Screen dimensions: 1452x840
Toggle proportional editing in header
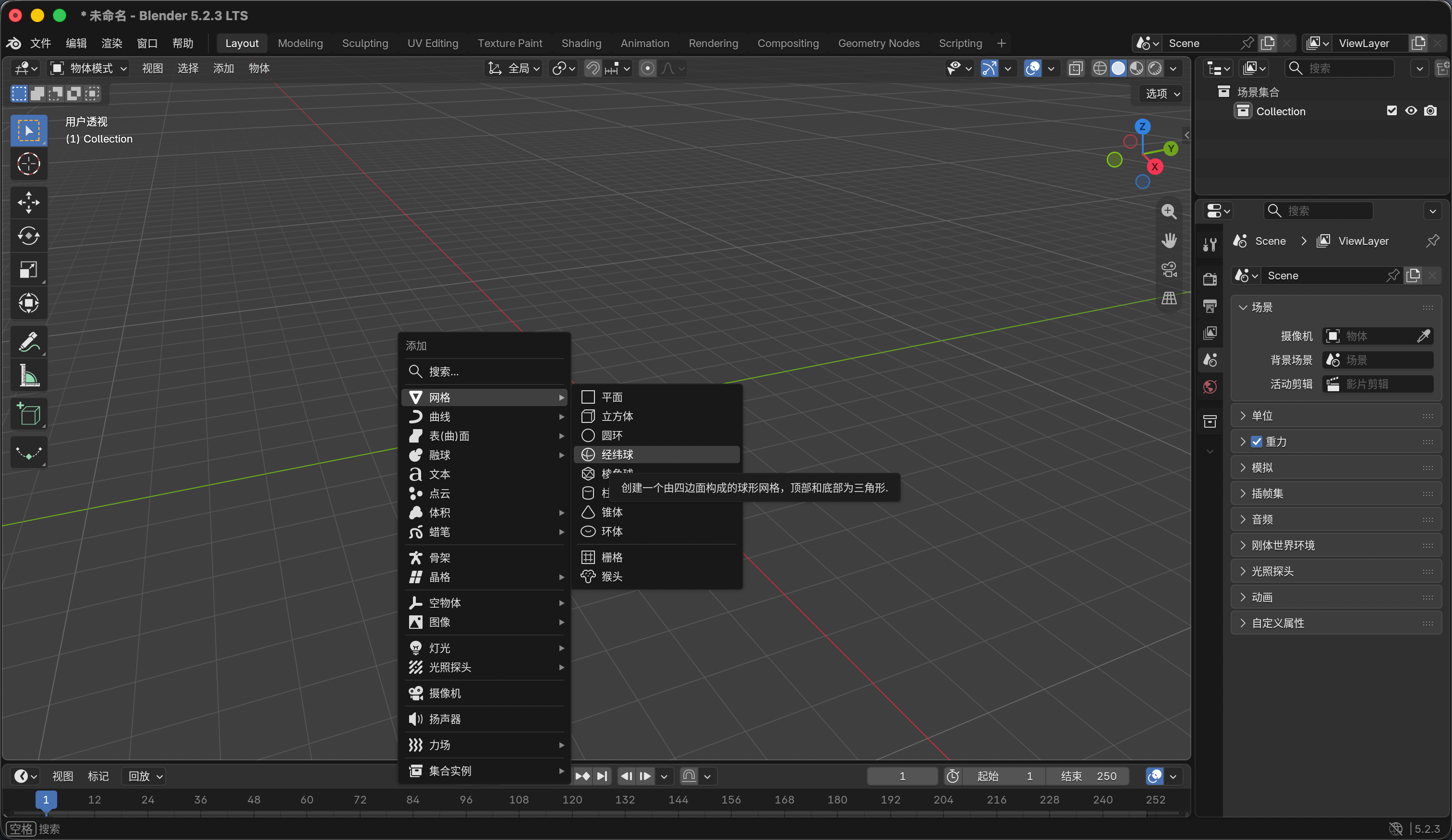click(648, 69)
